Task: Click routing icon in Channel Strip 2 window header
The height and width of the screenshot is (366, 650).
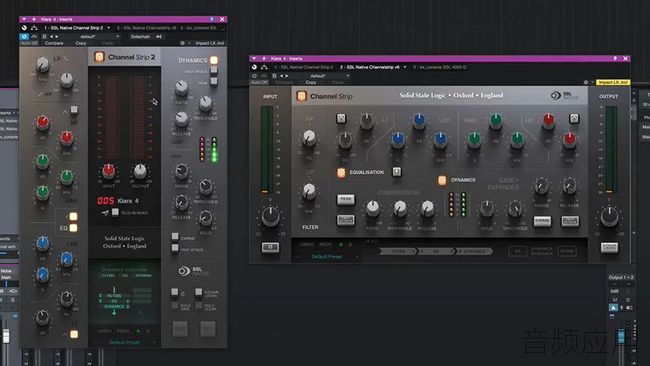Action: [x=34, y=28]
